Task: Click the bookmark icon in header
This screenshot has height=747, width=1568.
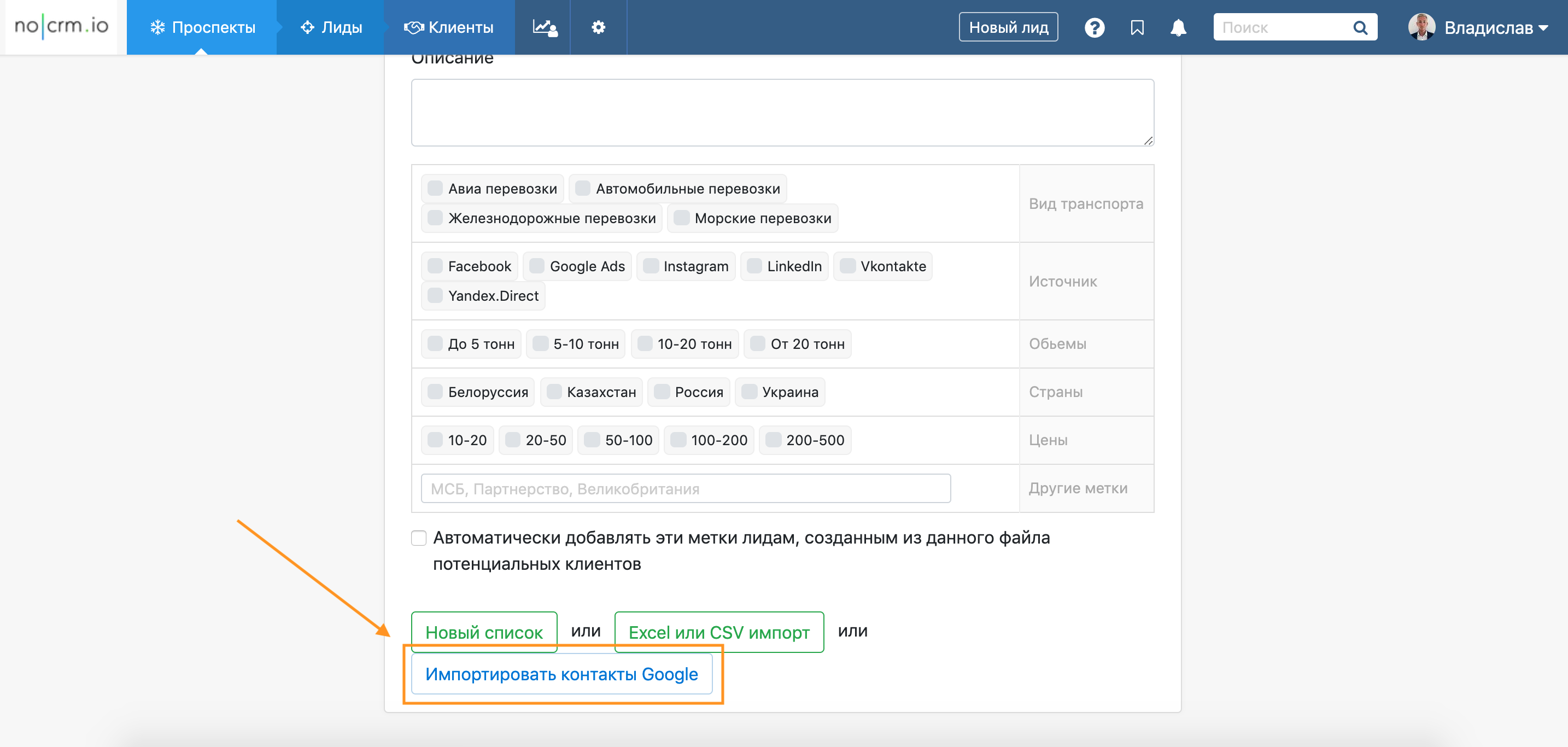Action: coord(1137,27)
